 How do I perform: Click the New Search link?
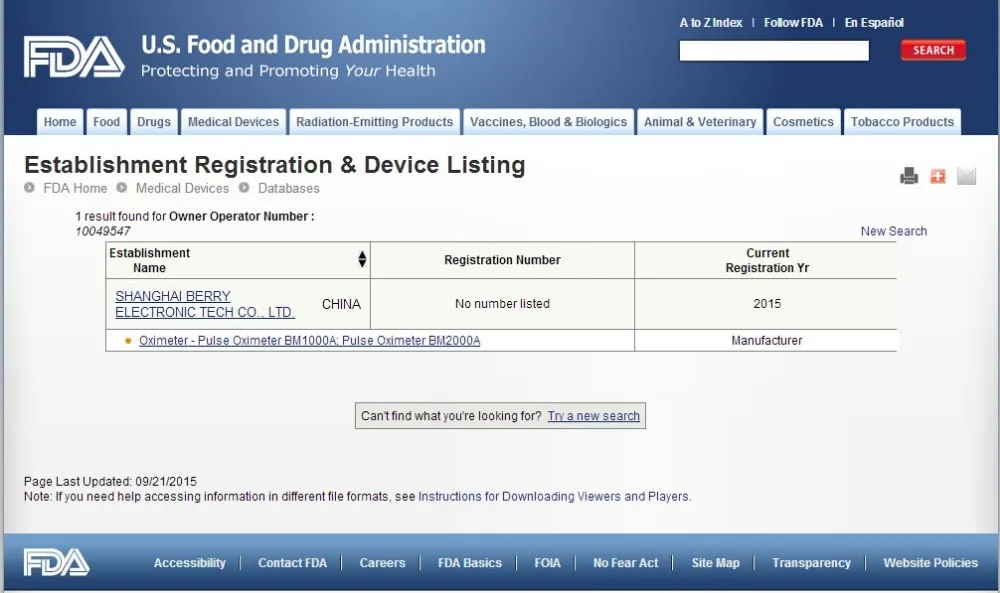894,231
